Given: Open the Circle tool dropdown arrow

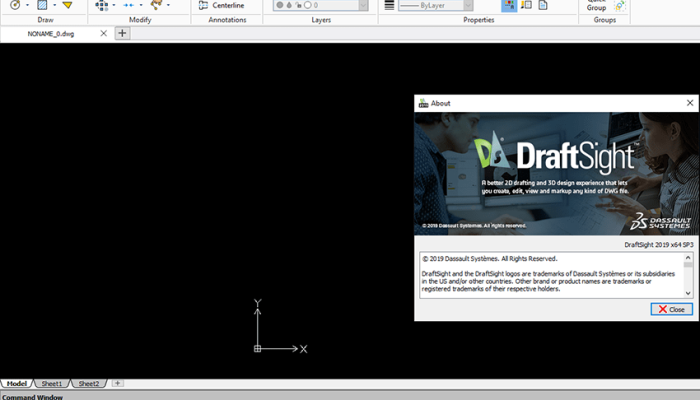Looking at the screenshot, I should [x=27, y=5].
